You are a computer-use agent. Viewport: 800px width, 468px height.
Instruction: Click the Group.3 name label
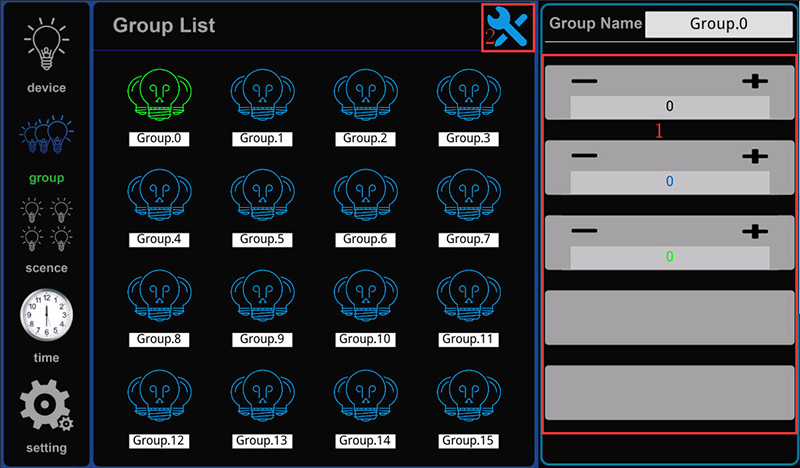468,139
